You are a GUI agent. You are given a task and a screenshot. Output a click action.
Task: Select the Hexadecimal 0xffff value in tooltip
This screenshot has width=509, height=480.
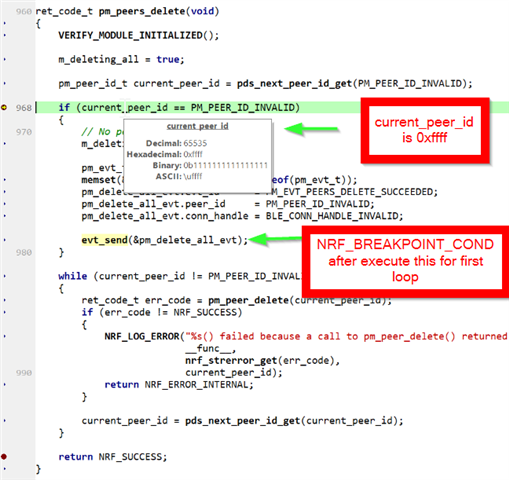(x=193, y=154)
